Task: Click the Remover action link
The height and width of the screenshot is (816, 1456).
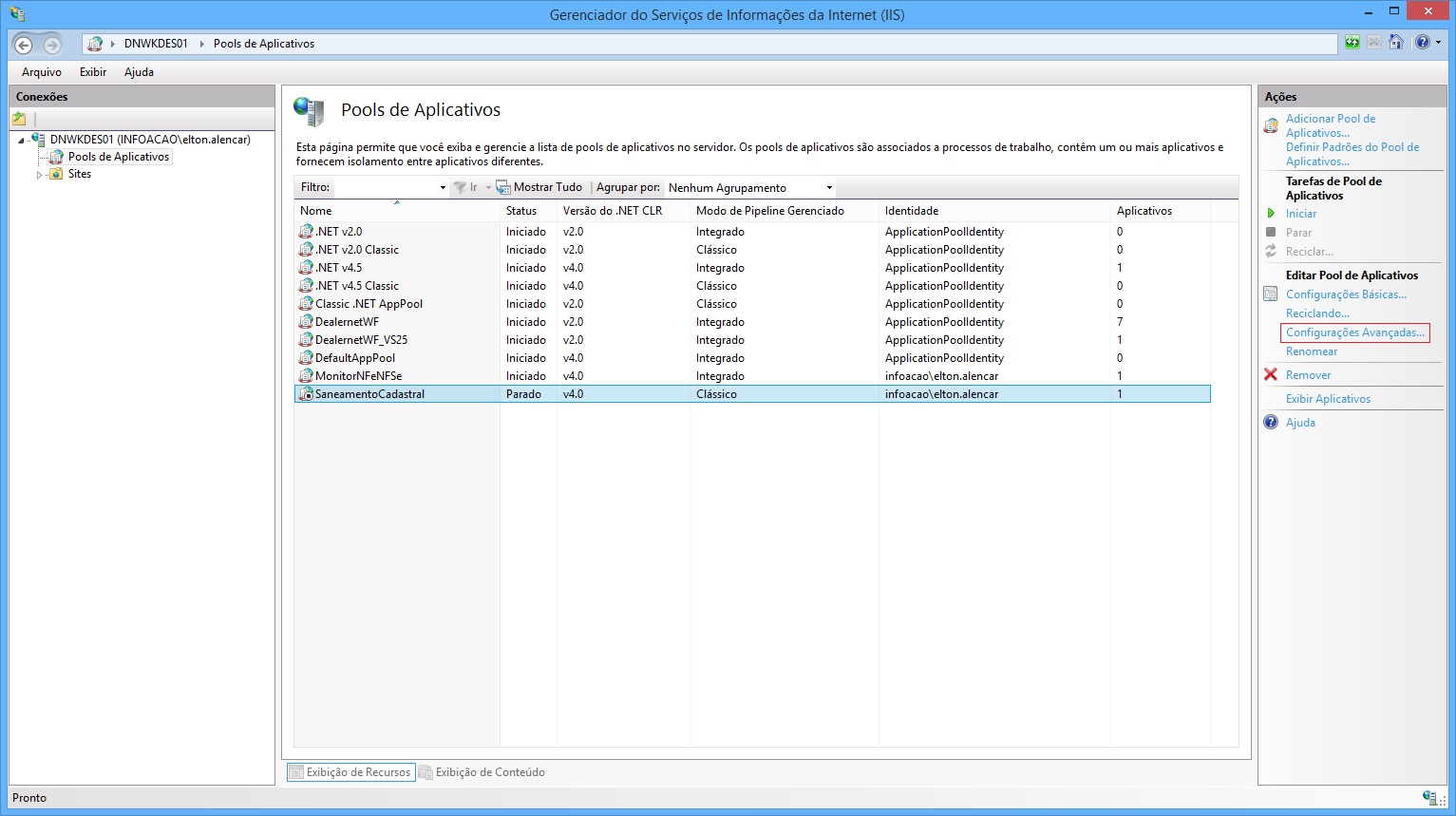Action: (1308, 375)
